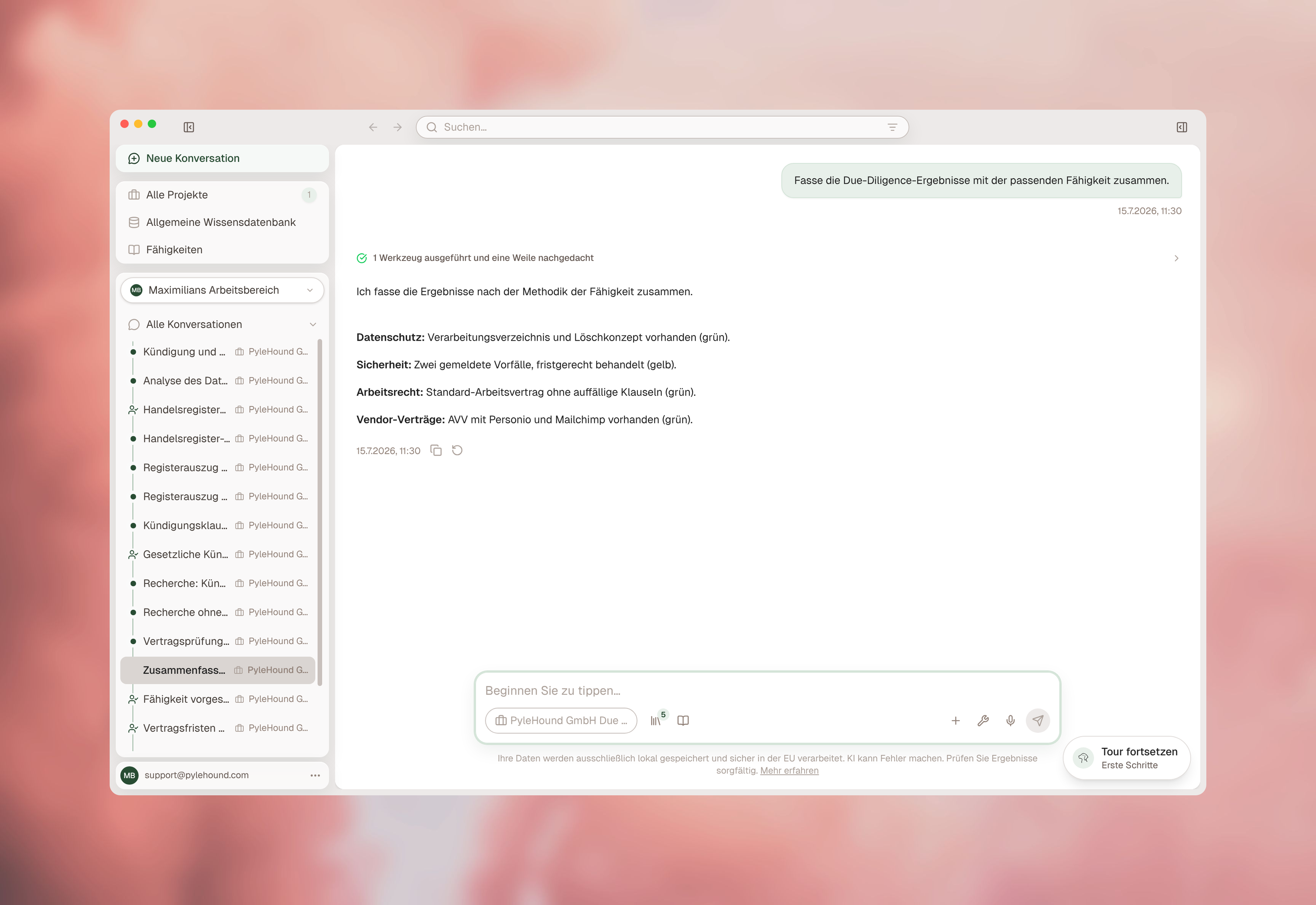Screen dimensions: 1316x905
Task: Open the Fähigkeiten section
Action: (x=222, y=250)
